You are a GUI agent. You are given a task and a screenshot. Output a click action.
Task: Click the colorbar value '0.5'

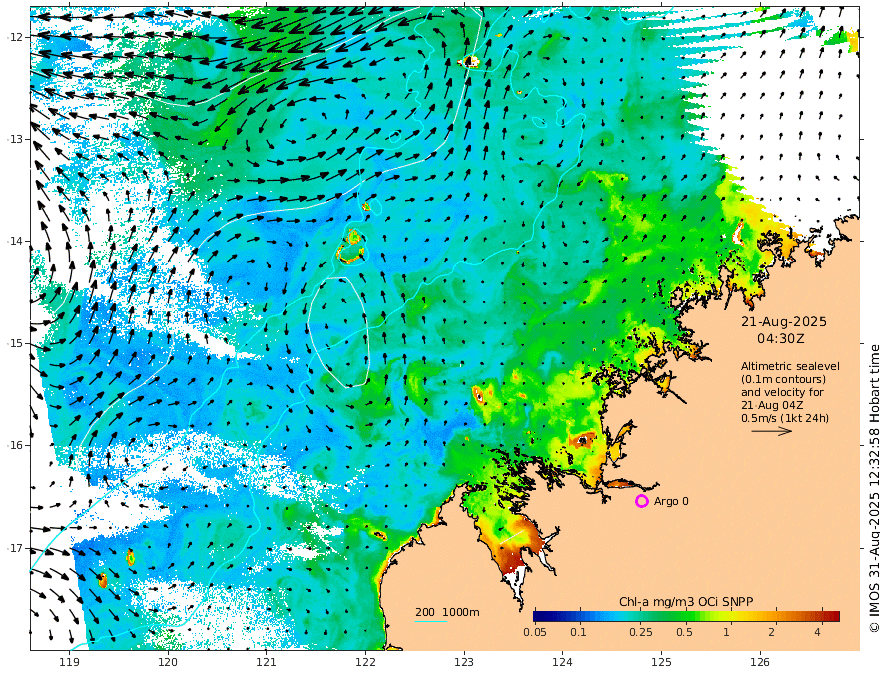pos(684,632)
